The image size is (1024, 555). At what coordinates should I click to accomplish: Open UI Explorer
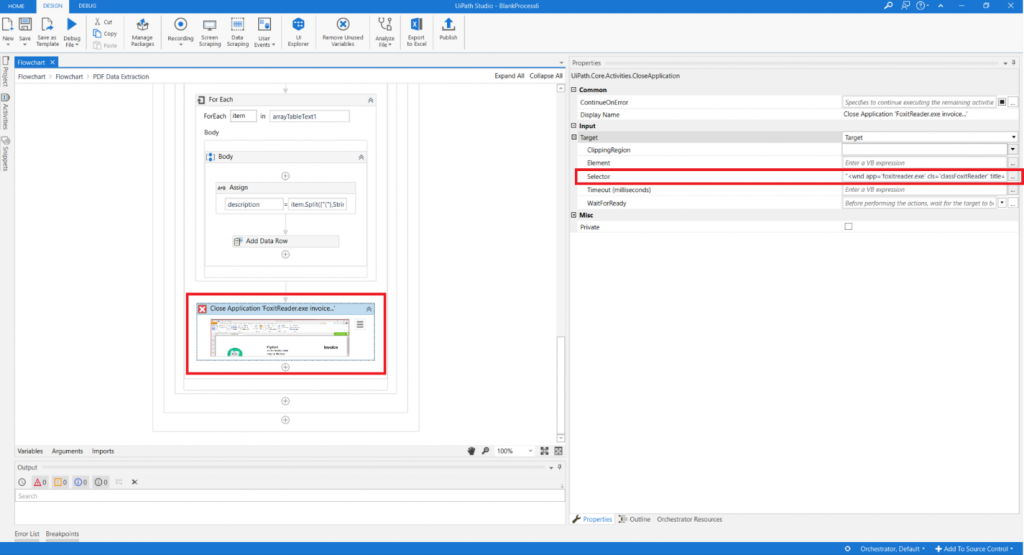coord(298,31)
